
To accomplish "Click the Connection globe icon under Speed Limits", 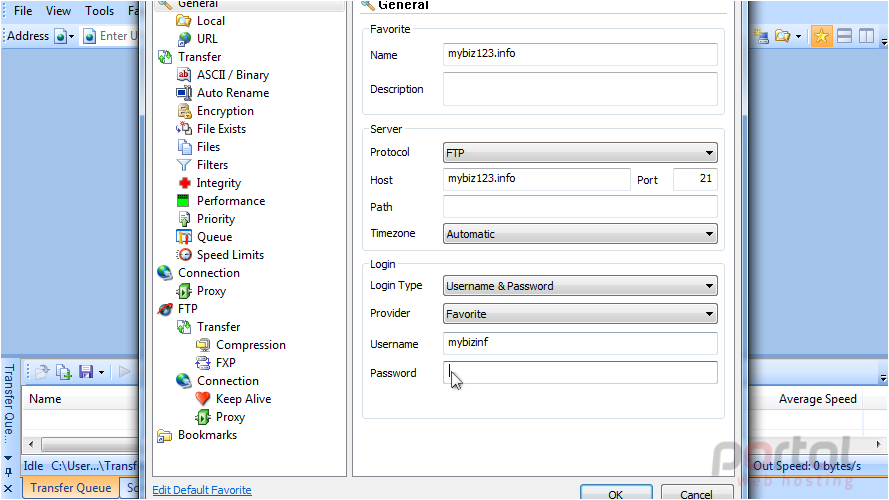I will point(165,273).
